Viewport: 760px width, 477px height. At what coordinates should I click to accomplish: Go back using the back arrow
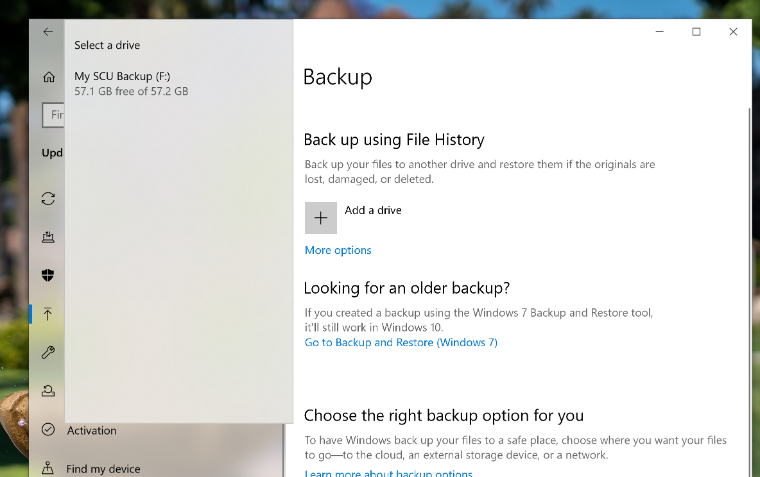click(x=48, y=32)
